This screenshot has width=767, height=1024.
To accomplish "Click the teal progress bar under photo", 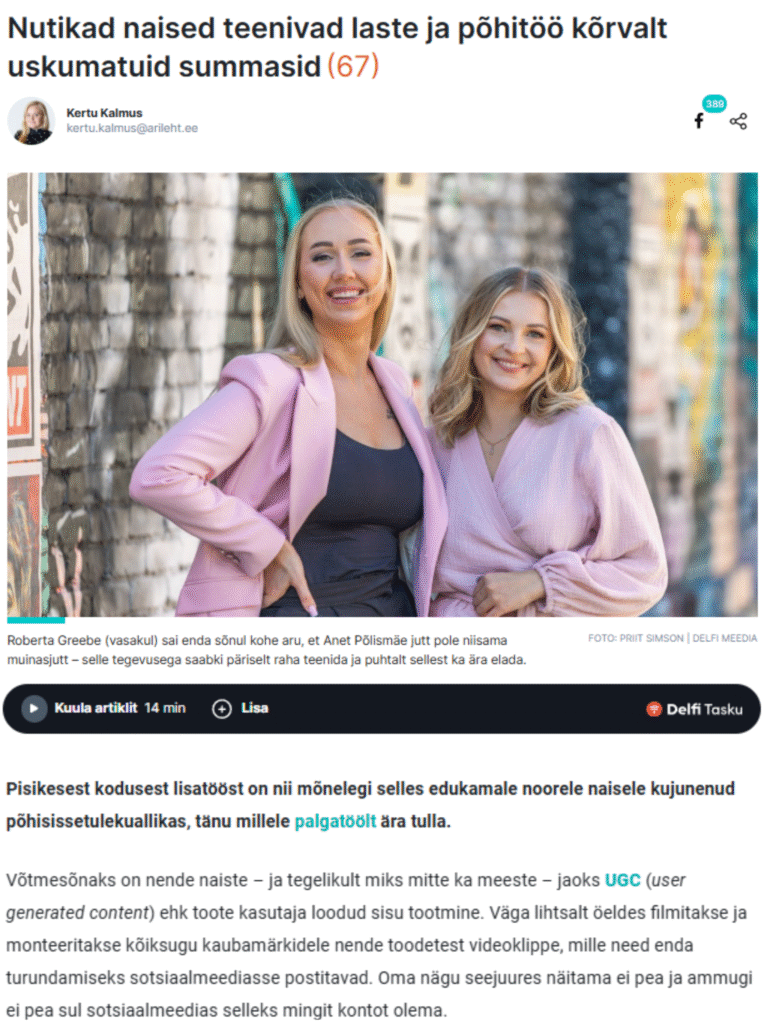I will [x=36, y=620].
